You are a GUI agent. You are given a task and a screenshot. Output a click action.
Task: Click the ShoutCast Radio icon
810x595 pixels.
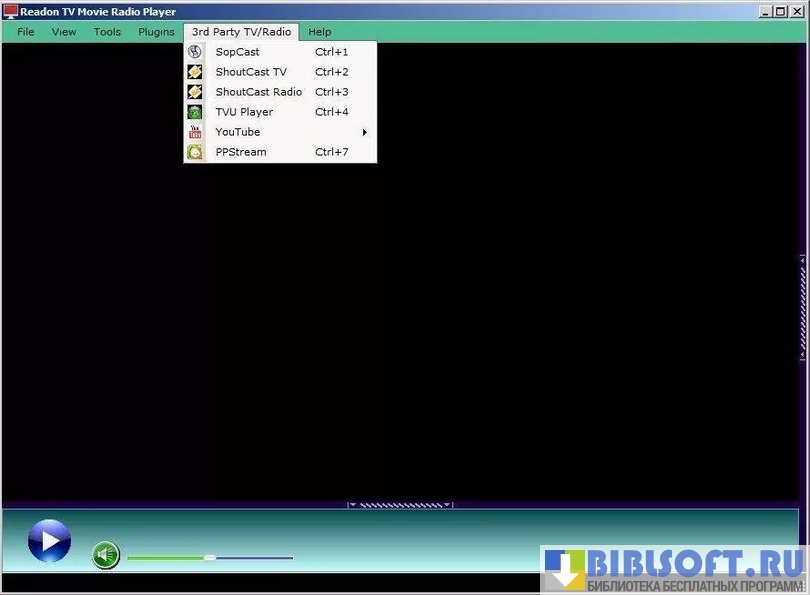click(195, 92)
